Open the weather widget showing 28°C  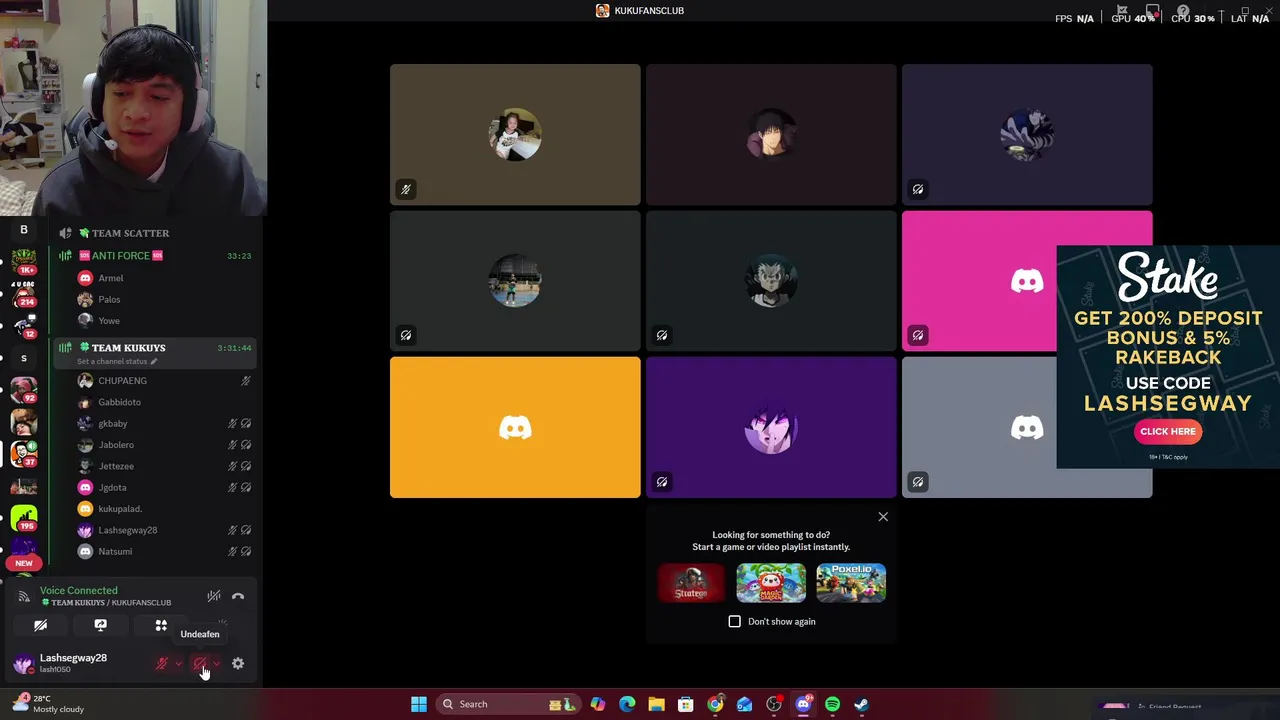47,704
